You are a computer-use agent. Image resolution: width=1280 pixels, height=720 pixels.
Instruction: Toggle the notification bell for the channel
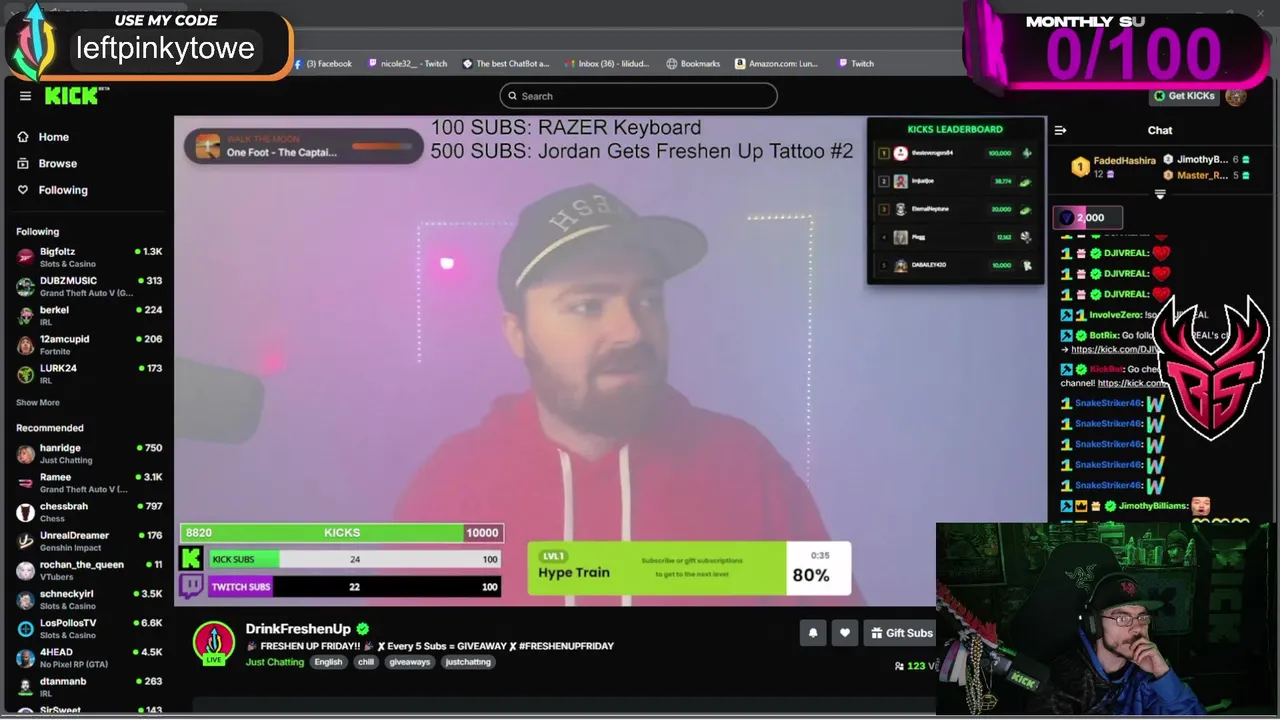pyautogui.click(x=813, y=633)
